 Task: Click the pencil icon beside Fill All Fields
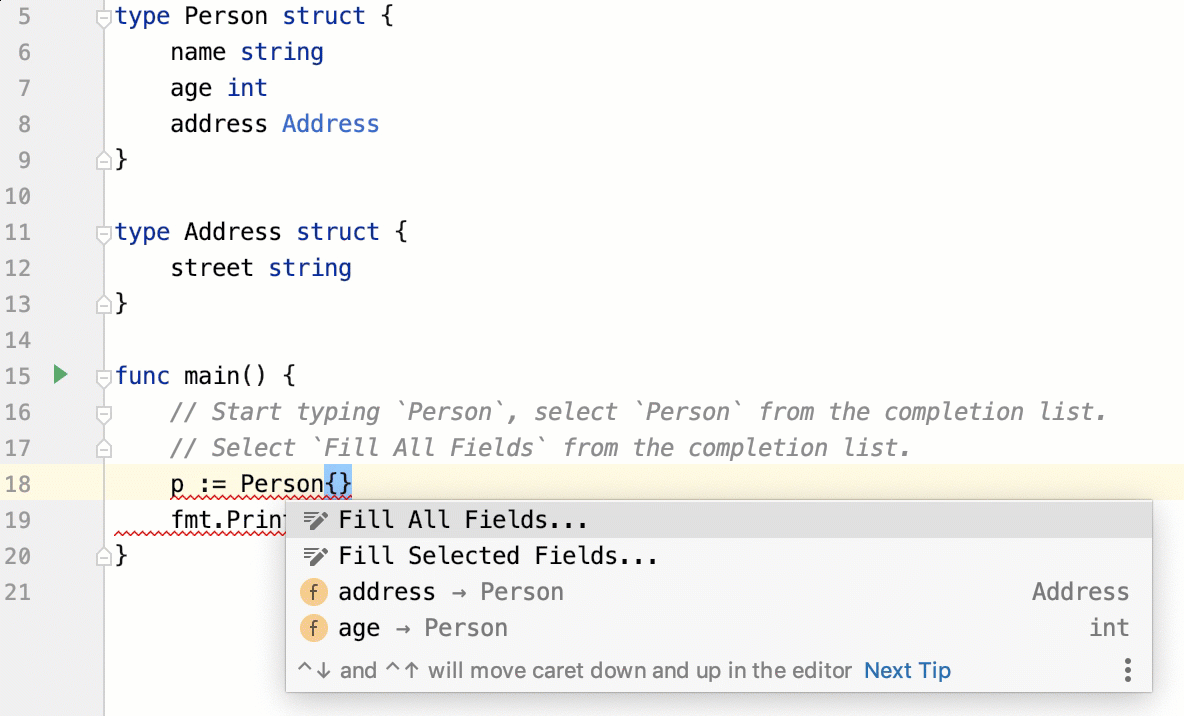(315, 520)
